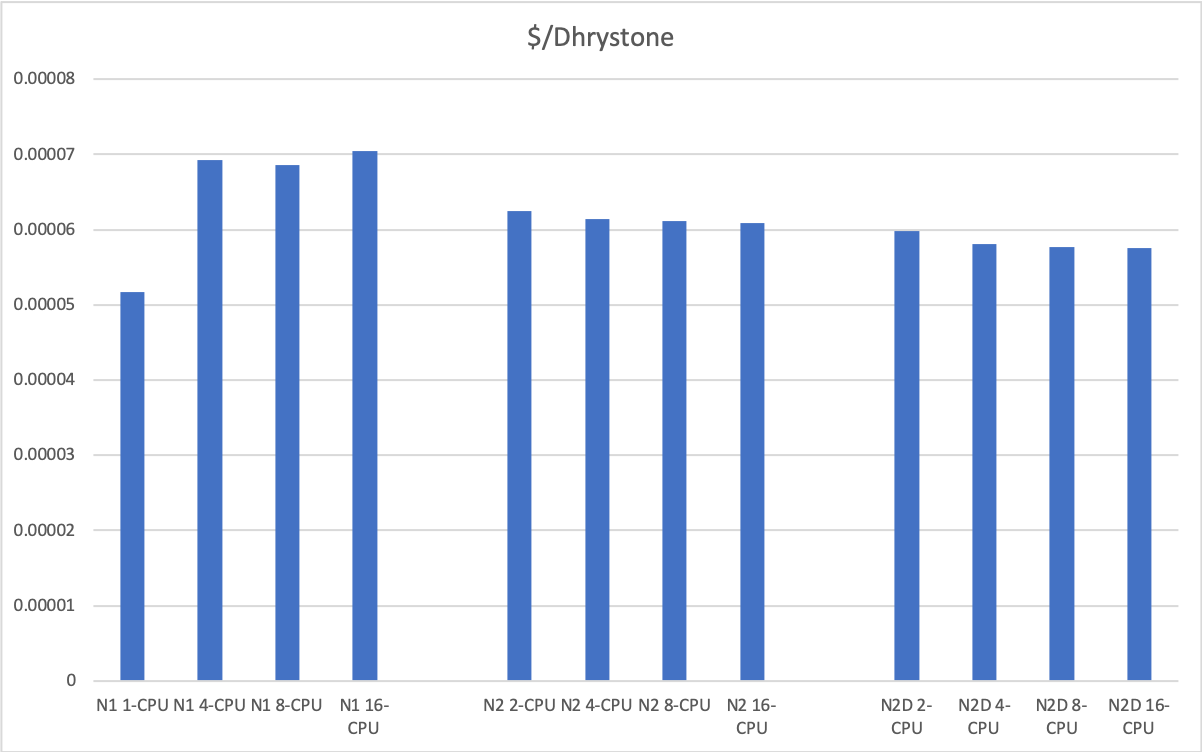Click the N2 2-CPU x-axis label

519,705
